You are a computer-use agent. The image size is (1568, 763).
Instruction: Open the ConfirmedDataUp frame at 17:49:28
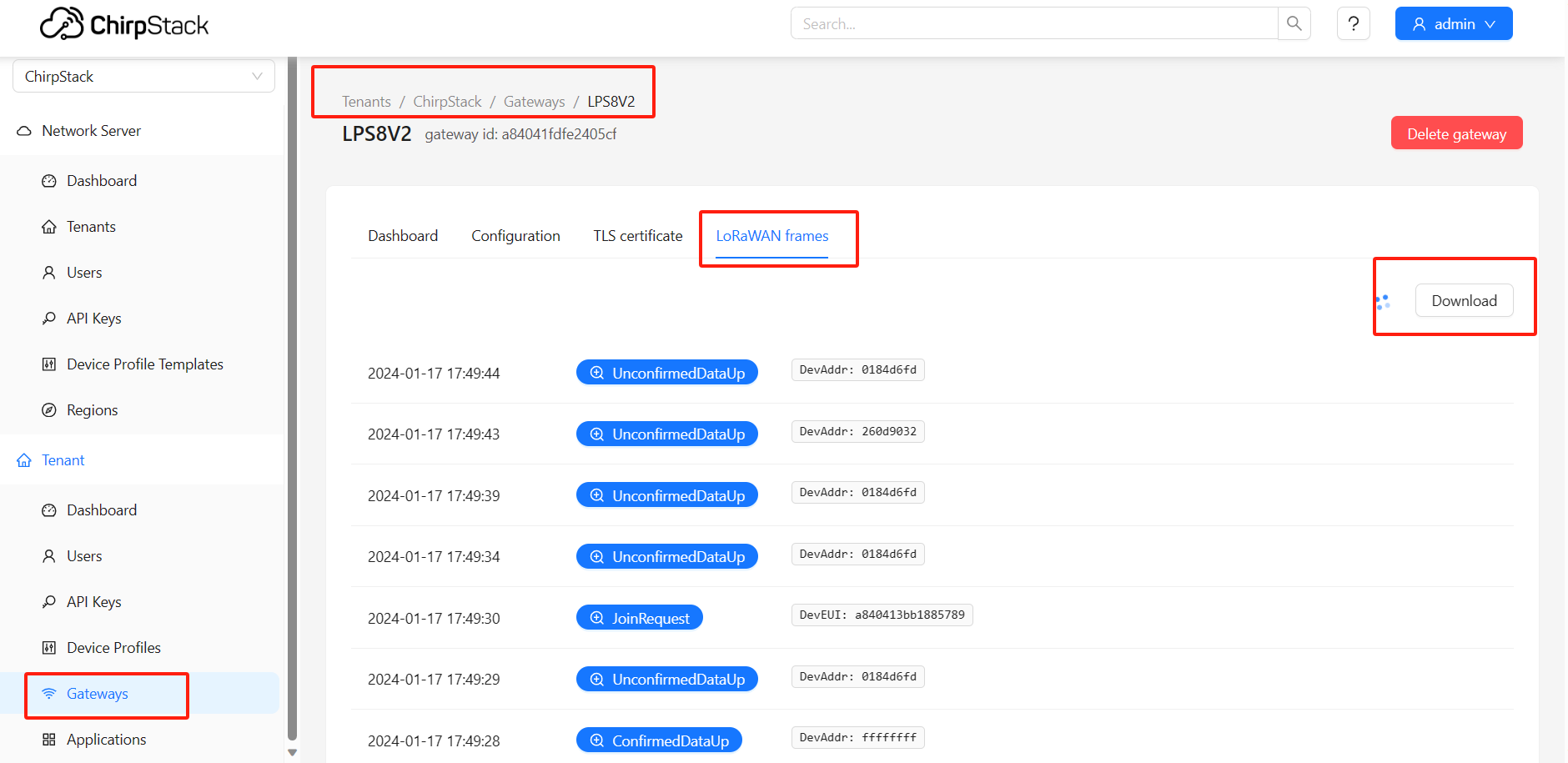pos(659,740)
